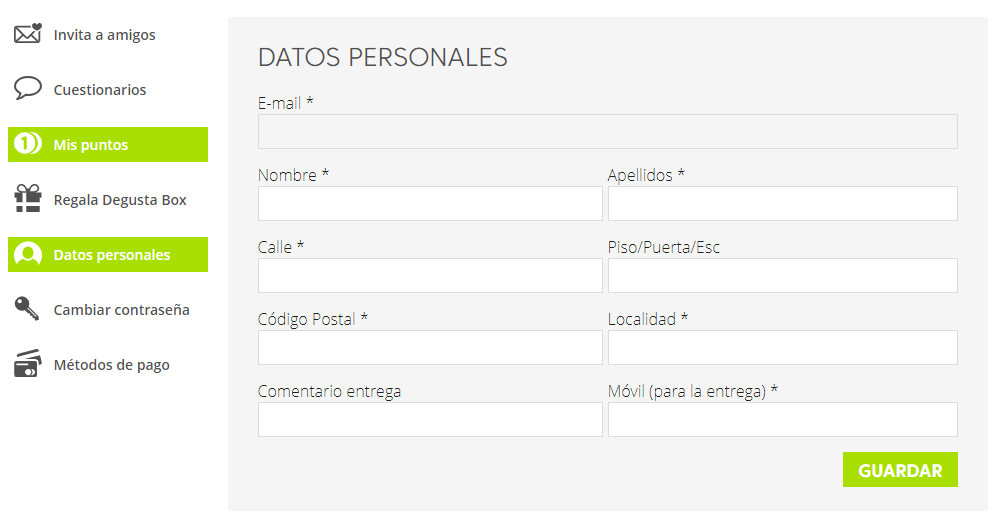This screenshot has width=1007, height=532.
Task: Open the Invita a amigos menu item
Action: point(104,35)
